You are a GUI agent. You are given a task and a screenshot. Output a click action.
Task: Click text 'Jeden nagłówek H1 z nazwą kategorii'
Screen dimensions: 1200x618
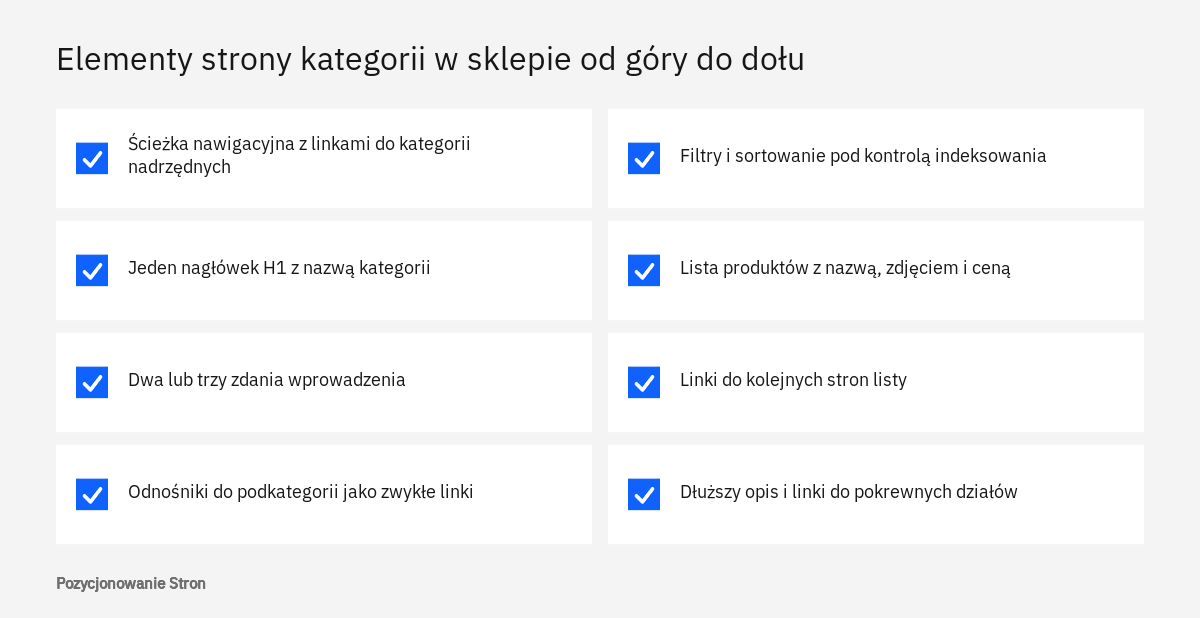pos(279,268)
